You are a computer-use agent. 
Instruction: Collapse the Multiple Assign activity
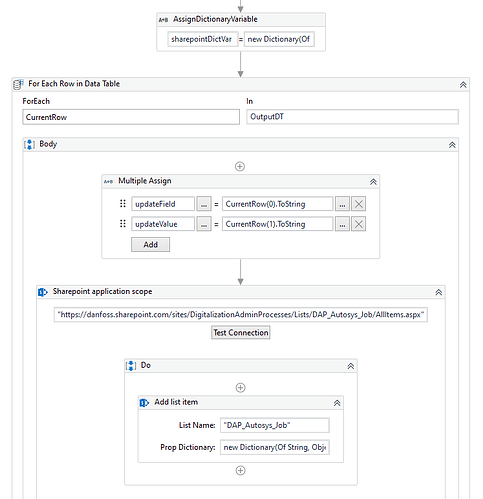pos(373,182)
